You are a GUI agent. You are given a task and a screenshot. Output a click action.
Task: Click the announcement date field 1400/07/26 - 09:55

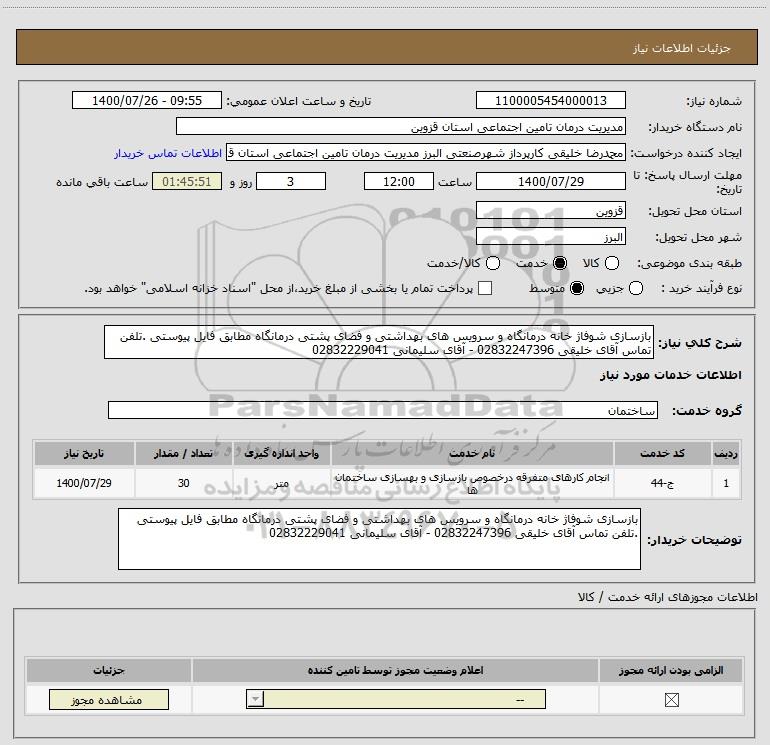(147, 100)
